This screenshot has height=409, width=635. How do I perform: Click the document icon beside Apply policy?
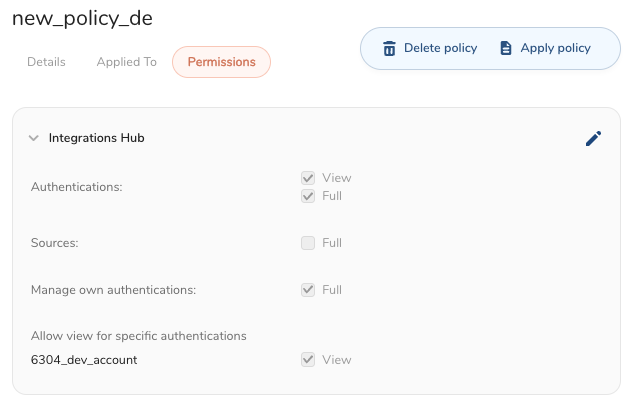coord(506,48)
